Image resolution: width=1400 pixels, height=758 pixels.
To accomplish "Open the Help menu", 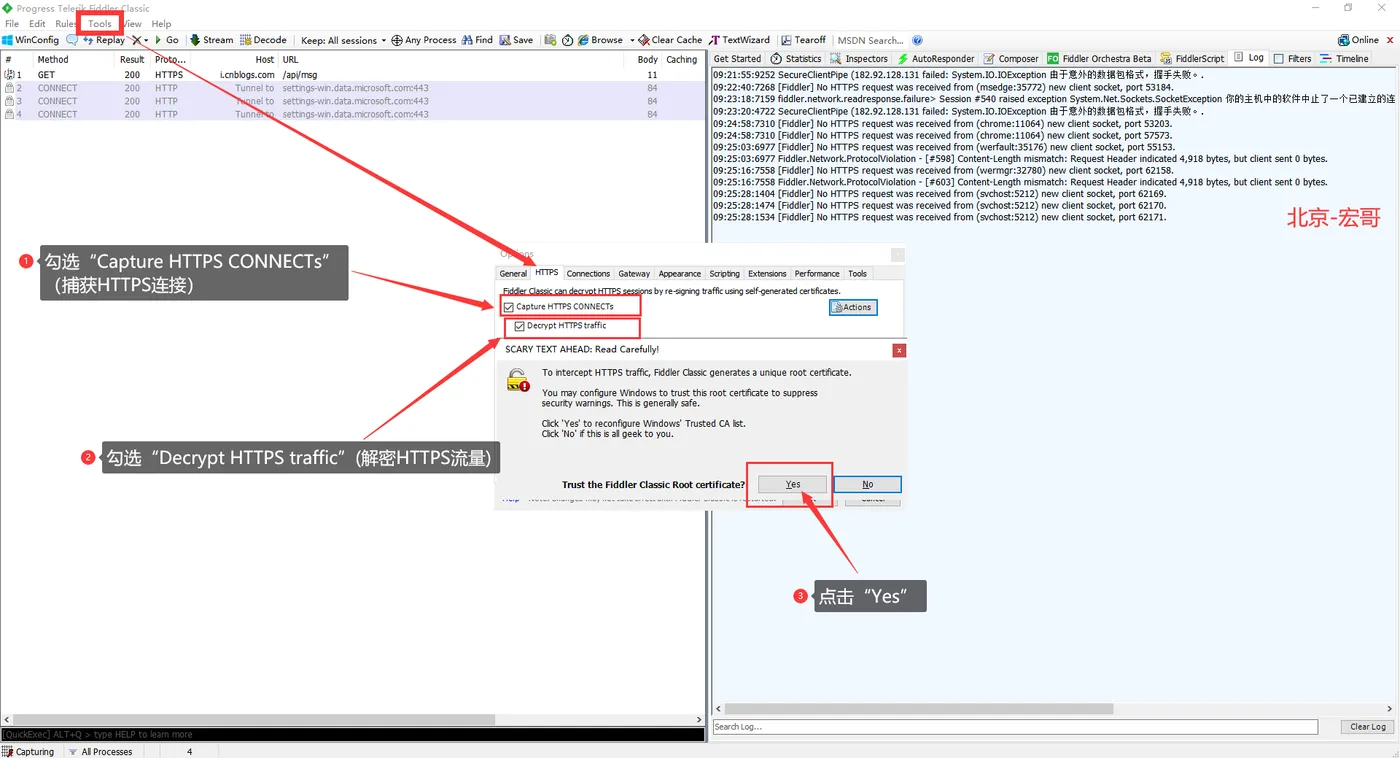I will point(161,23).
